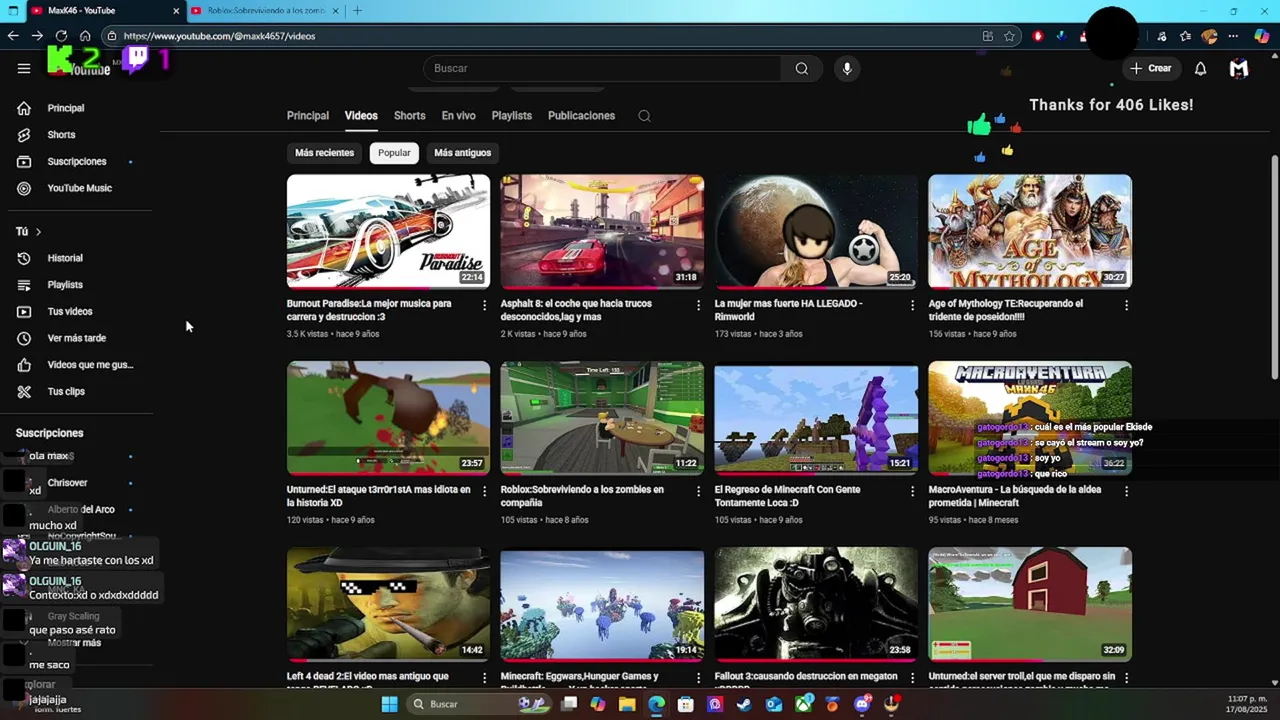The height and width of the screenshot is (720, 1280).
Task: Open Discord from the taskbar
Action: click(x=862, y=704)
